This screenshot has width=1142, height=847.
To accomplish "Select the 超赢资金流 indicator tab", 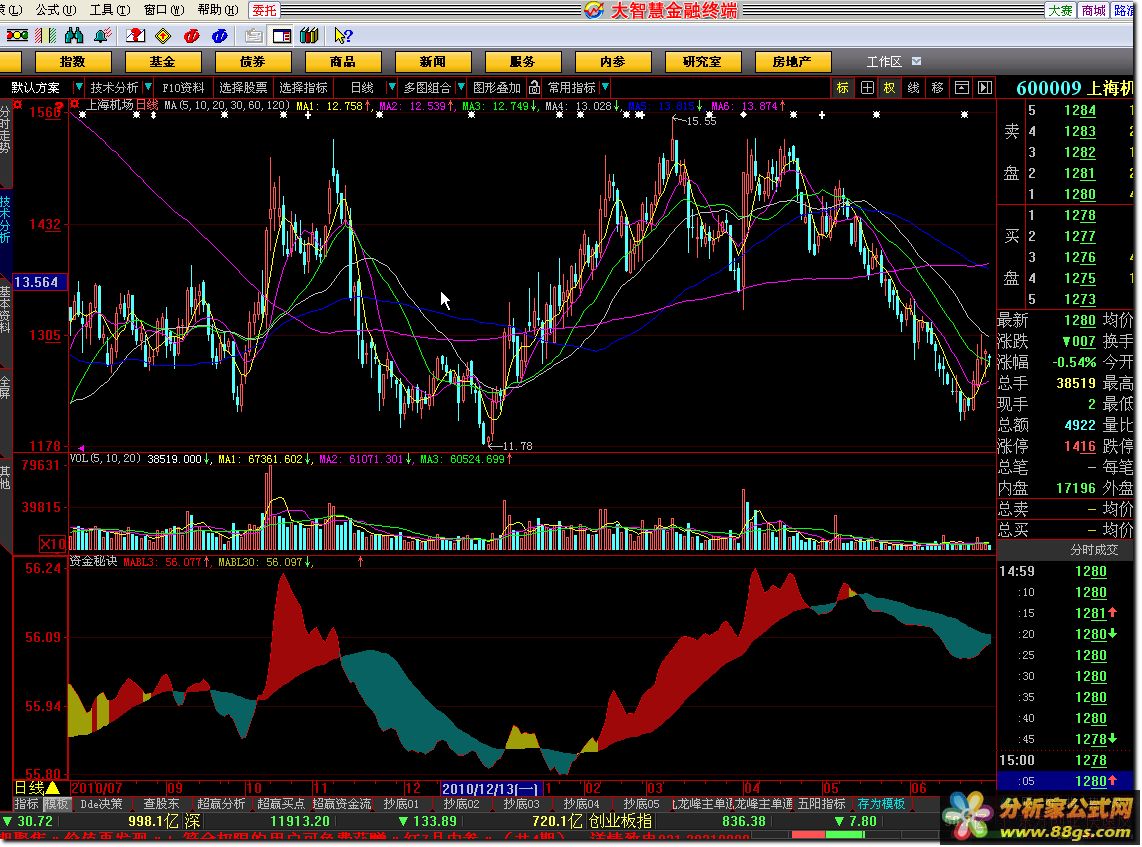I will pyautogui.click(x=342, y=803).
